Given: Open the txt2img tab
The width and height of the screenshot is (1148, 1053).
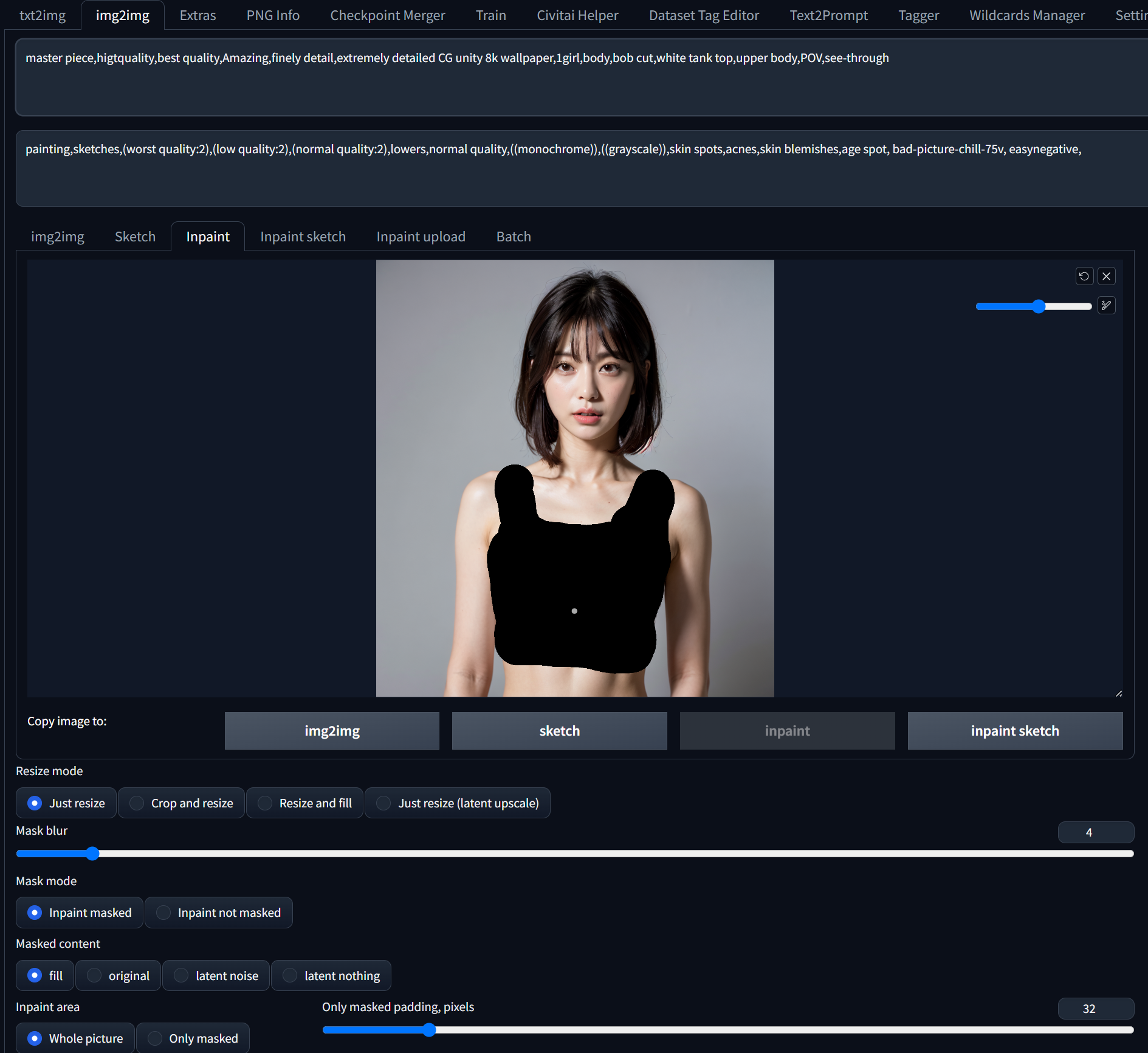Looking at the screenshot, I should [x=43, y=15].
